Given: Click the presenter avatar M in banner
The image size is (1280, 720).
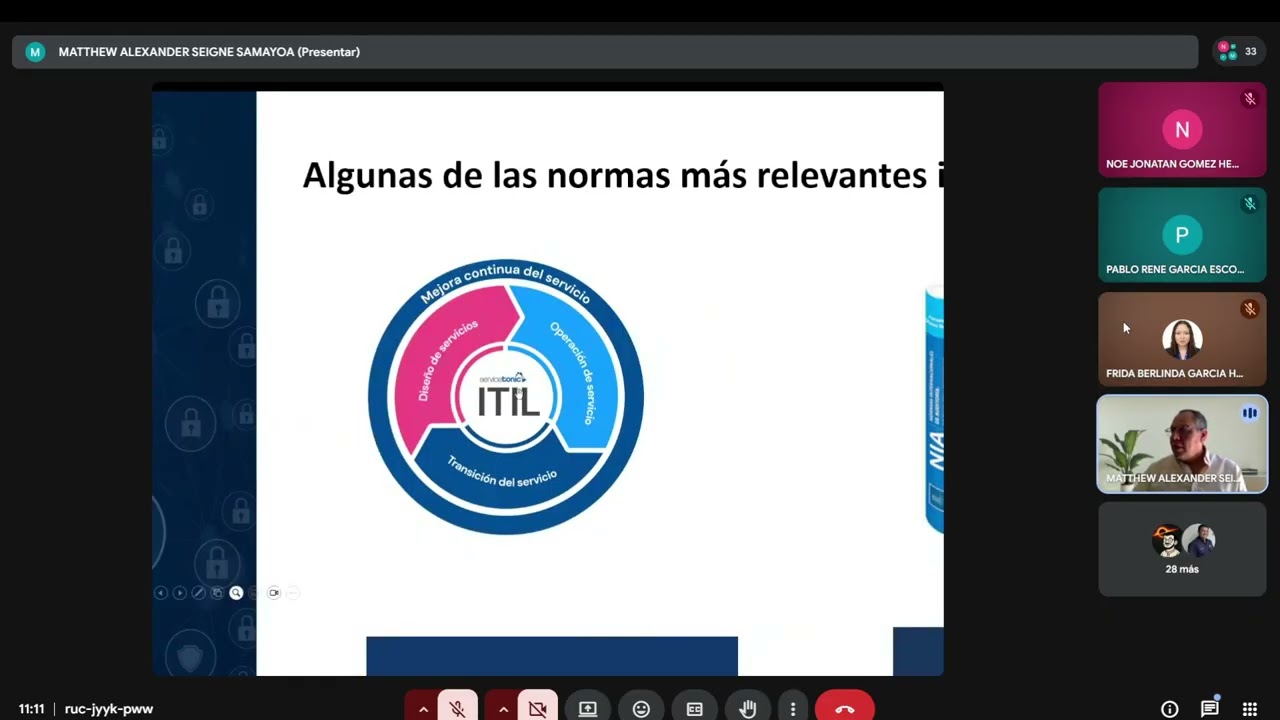Looking at the screenshot, I should pyautogui.click(x=35, y=52).
